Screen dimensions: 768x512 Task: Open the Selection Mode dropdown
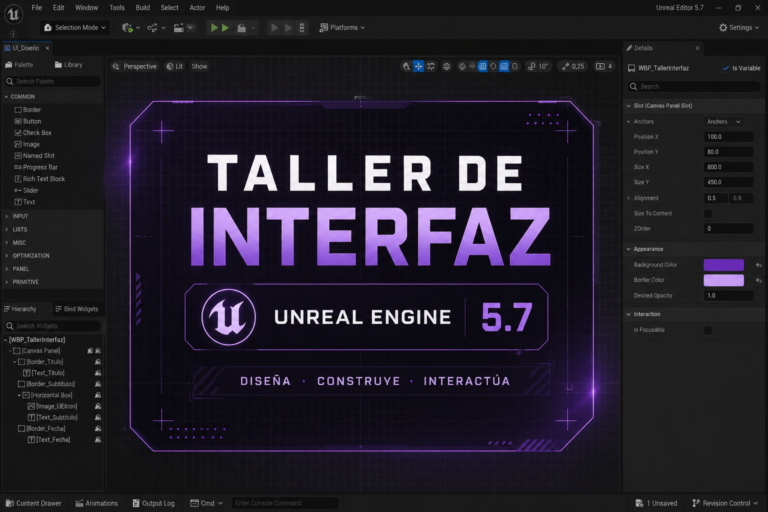(75, 28)
